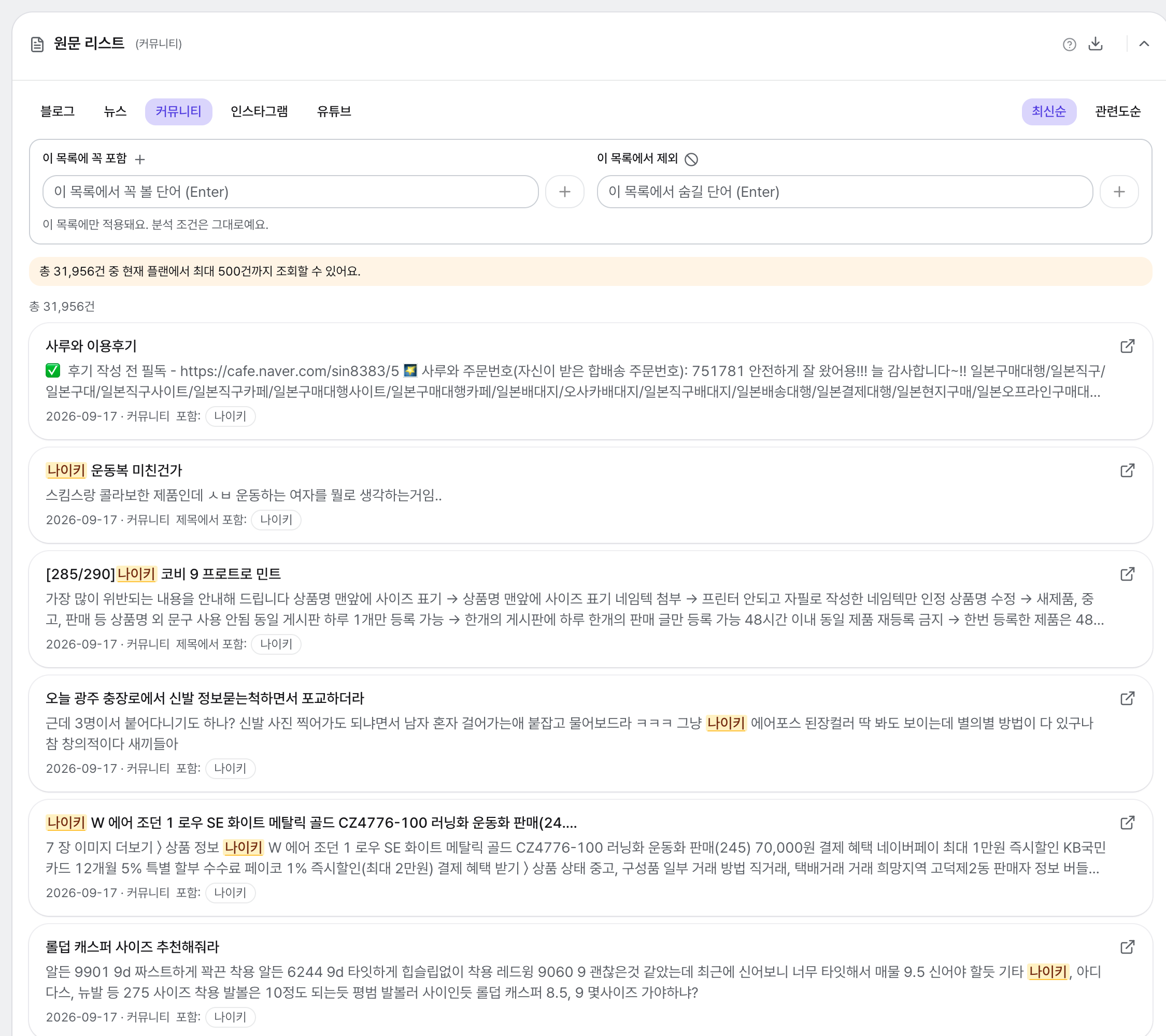This screenshot has height=1036, width=1166.
Task: Open the 나이키 W 에어 조던 1 post title
Action: 311,823
